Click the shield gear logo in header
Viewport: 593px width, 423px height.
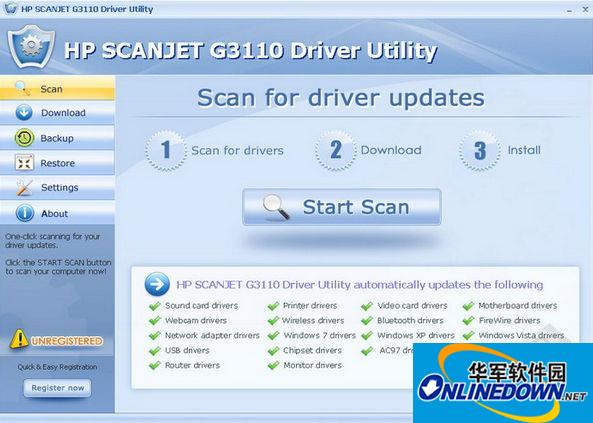pos(31,47)
